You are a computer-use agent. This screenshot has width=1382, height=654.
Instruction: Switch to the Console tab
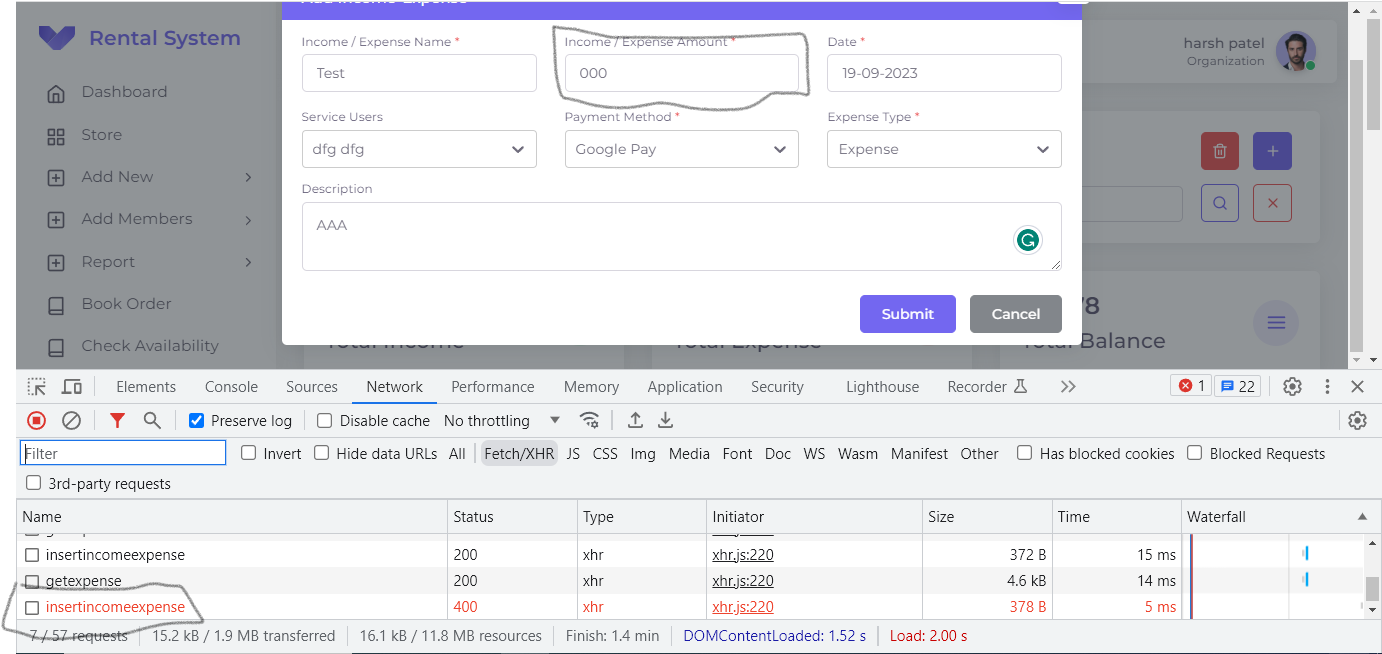click(x=231, y=387)
